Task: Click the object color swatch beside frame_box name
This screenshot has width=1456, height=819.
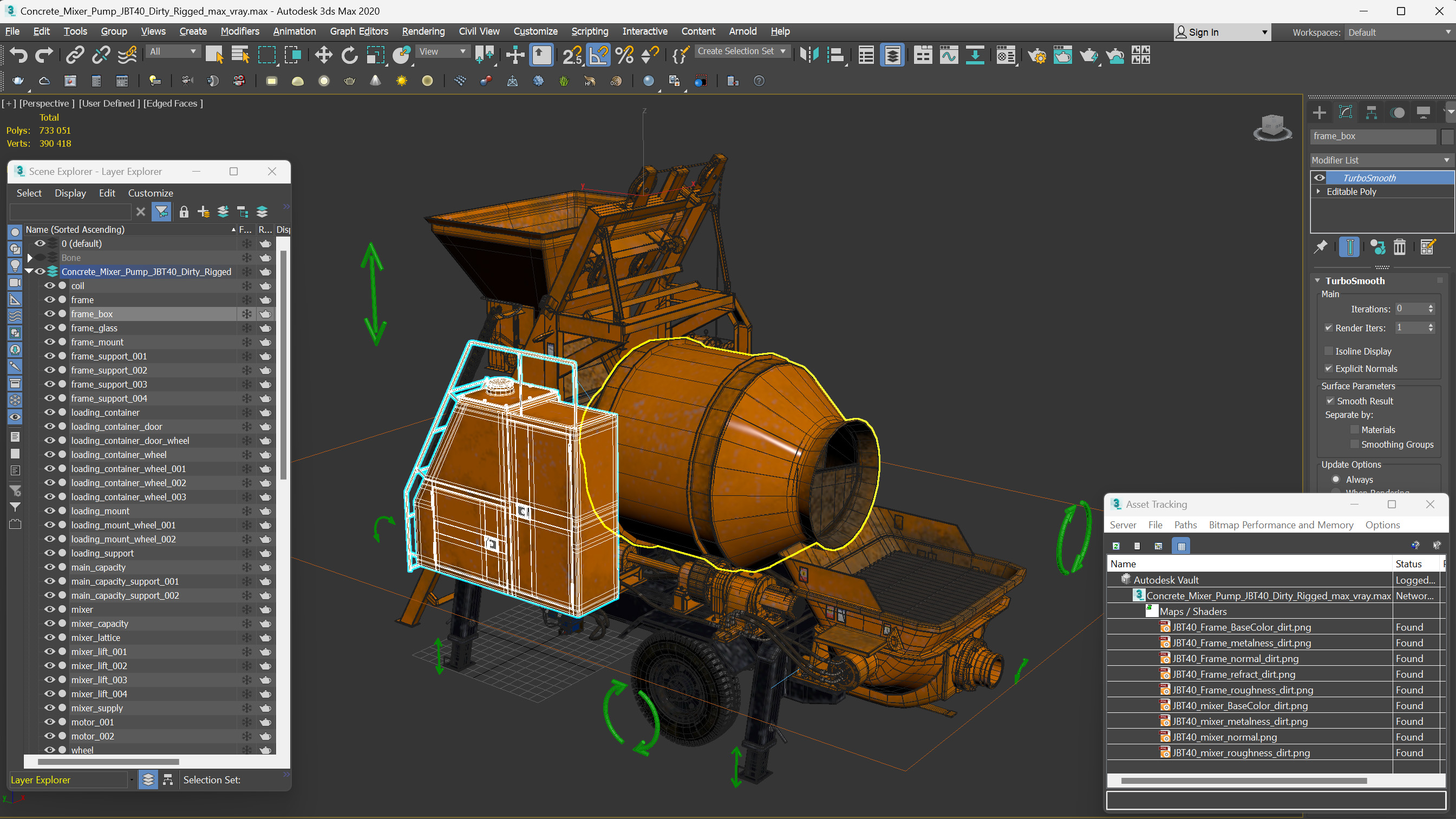Action: [x=1447, y=136]
